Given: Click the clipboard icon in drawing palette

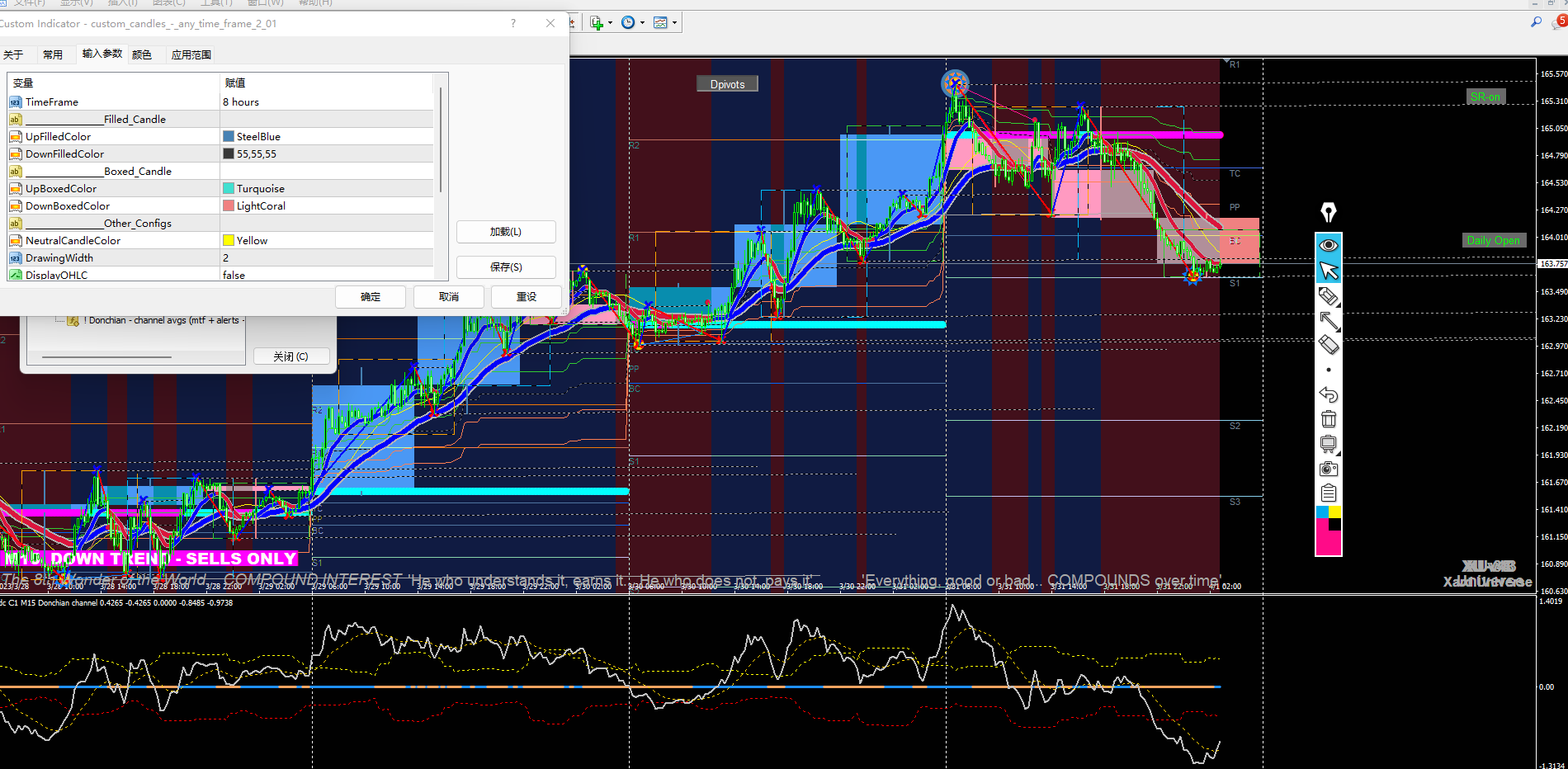Looking at the screenshot, I should pos(1328,493).
